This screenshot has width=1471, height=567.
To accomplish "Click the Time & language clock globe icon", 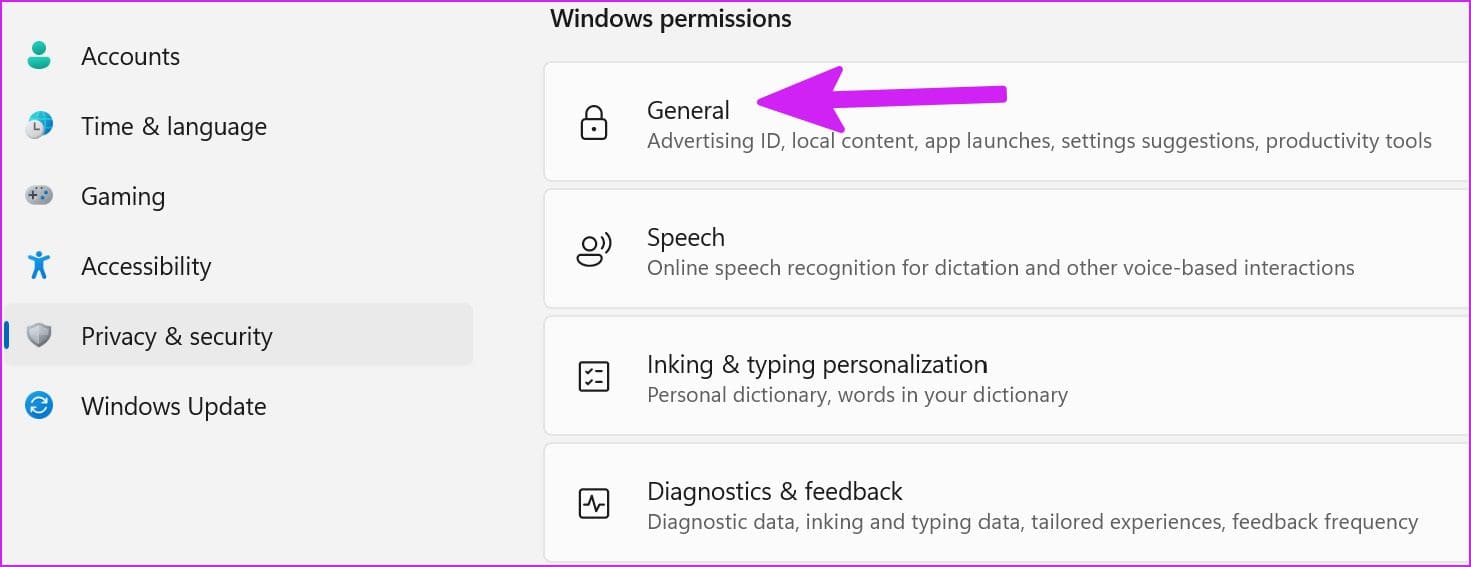I will coord(39,126).
